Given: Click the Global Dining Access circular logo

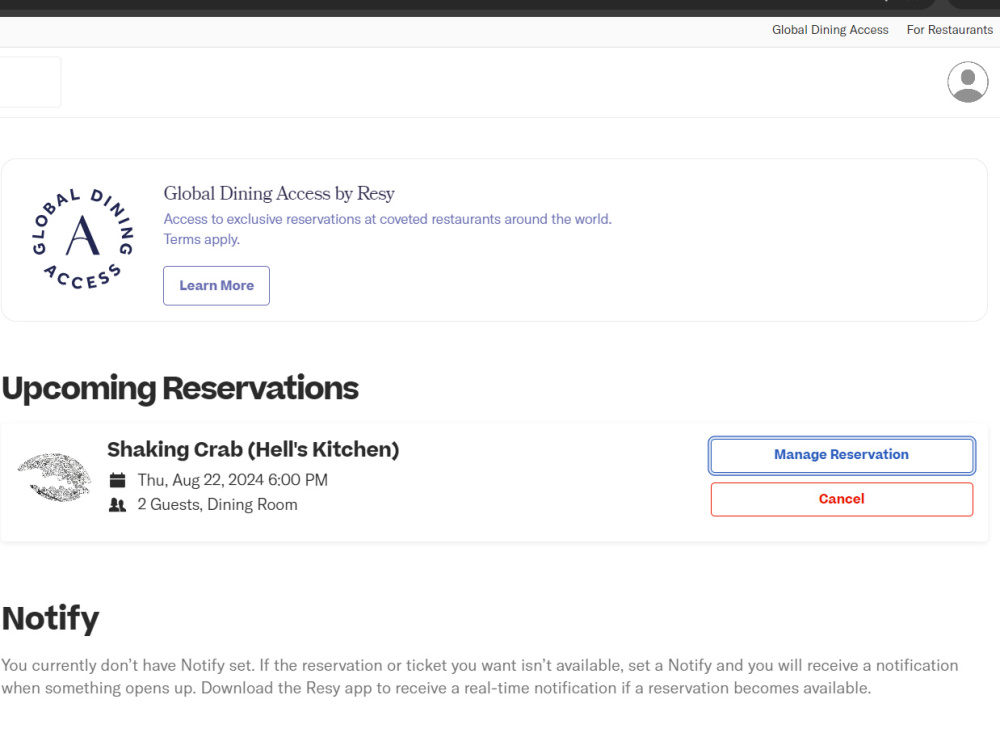Looking at the screenshot, I should coord(83,239).
